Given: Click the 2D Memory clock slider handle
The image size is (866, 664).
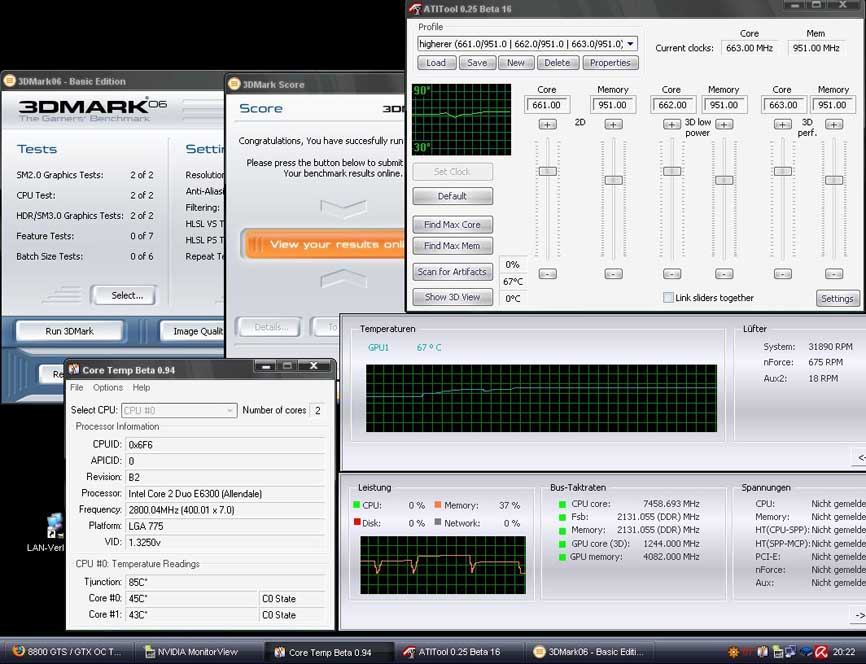Looking at the screenshot, I should tap(613, 180).
